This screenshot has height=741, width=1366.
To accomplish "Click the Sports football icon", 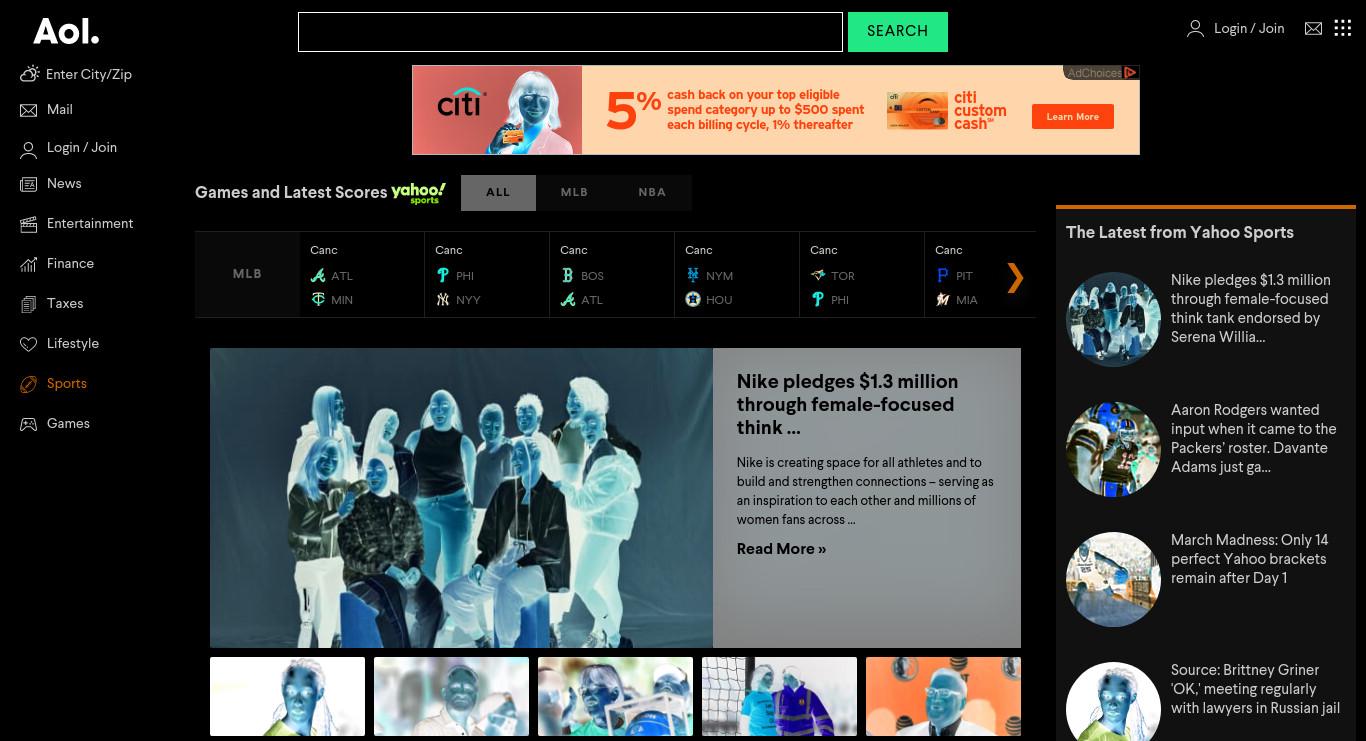I will [29, 384].
